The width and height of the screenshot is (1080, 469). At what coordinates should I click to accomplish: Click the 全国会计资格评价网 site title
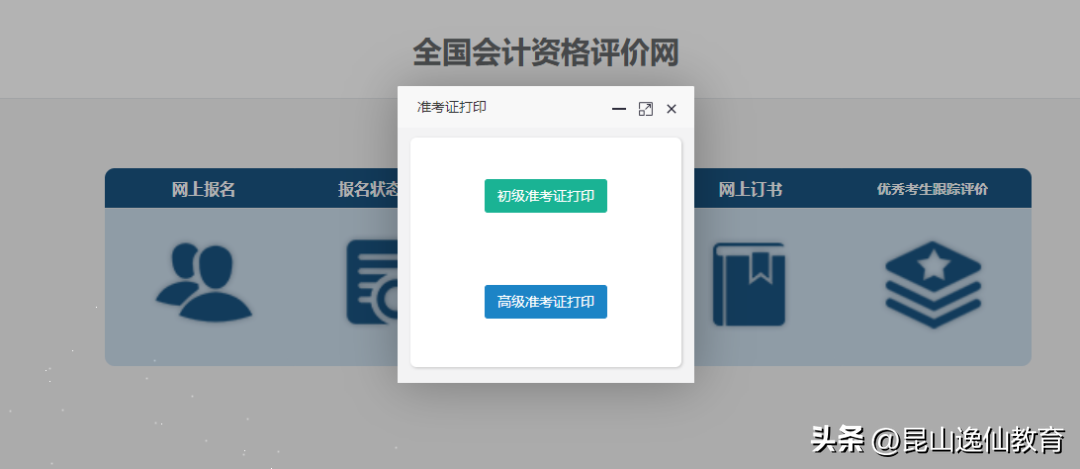coord(546,53)
